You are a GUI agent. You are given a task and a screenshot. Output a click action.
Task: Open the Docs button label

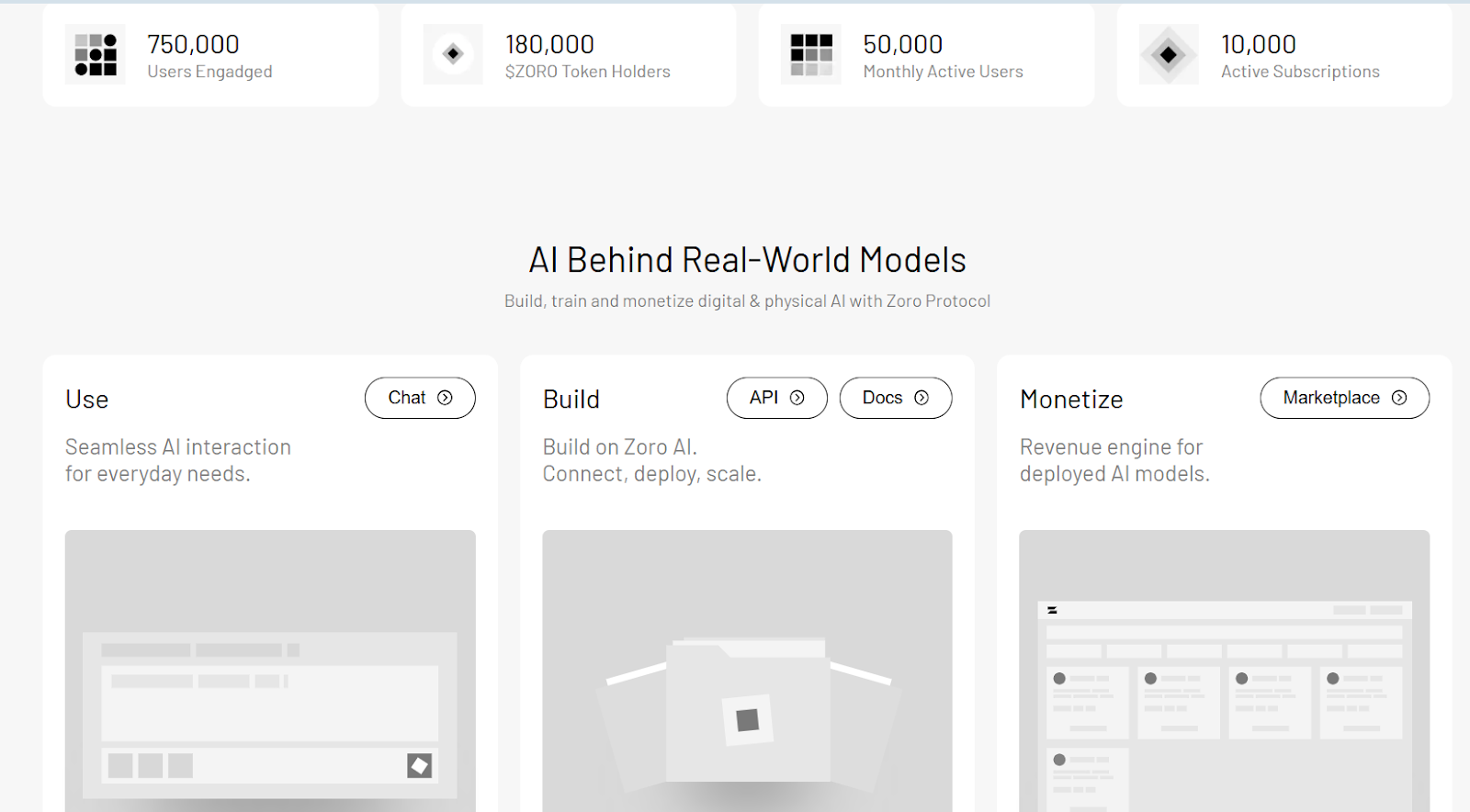[x=882, y=398]
